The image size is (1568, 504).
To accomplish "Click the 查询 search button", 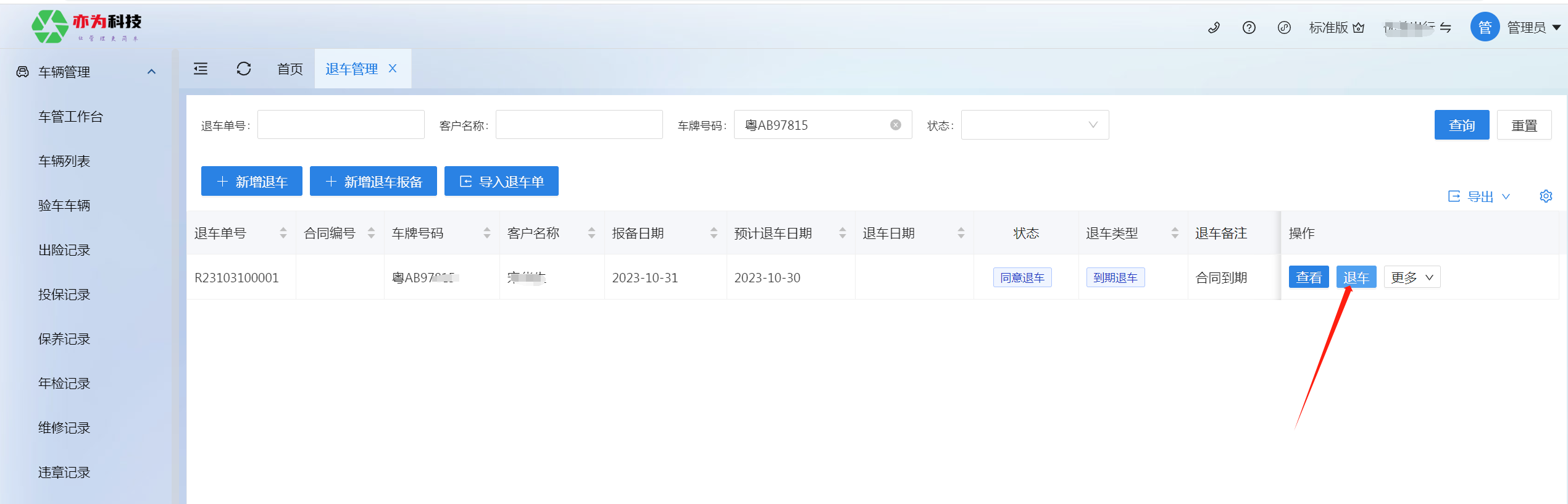I will (1461, 125).
